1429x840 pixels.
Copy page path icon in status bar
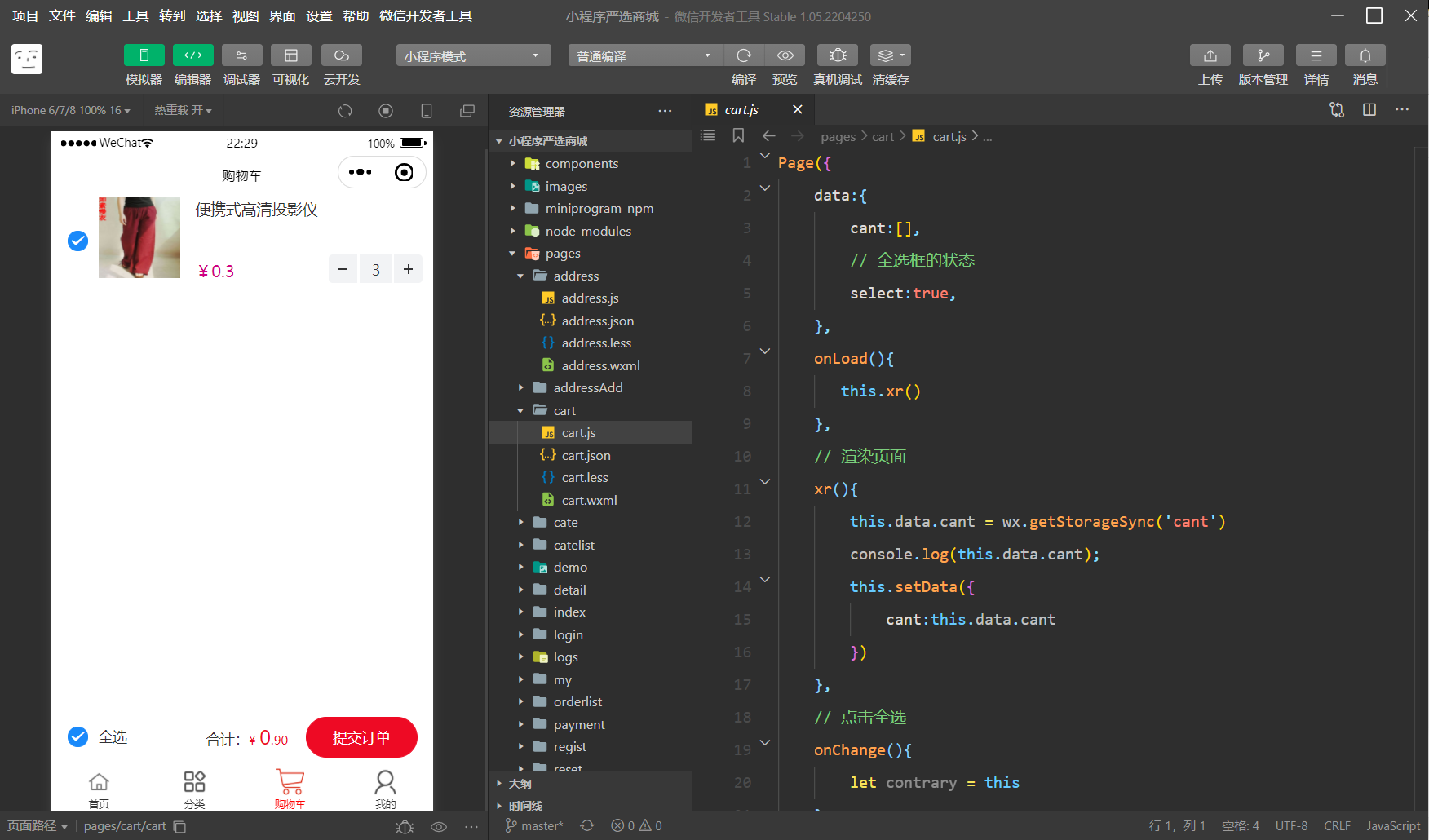179,827
